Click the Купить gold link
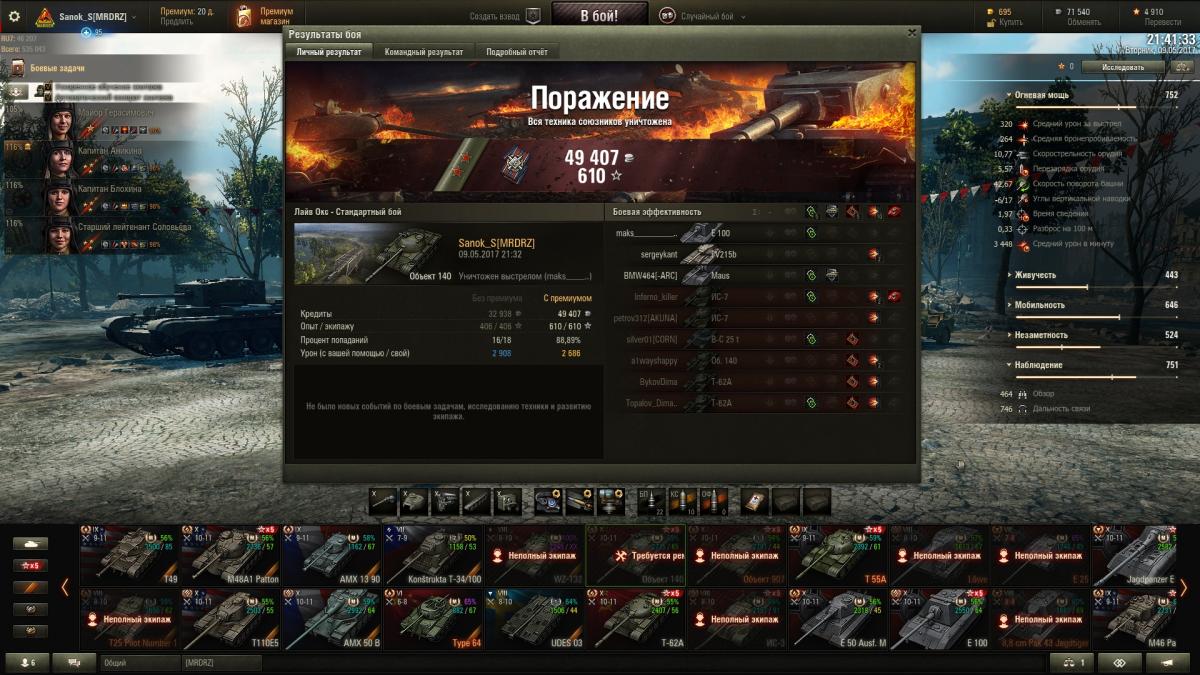This screenshot has width=1200, height=675. (1012, 22)
